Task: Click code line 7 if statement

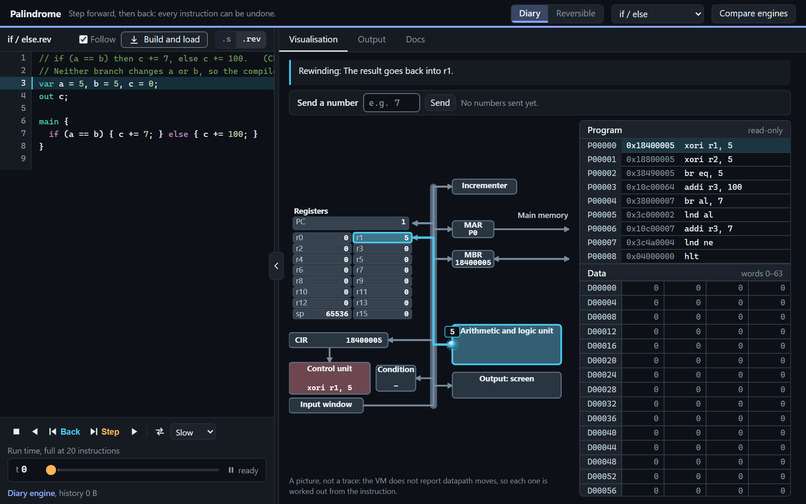Action: [x=153, y=134]
